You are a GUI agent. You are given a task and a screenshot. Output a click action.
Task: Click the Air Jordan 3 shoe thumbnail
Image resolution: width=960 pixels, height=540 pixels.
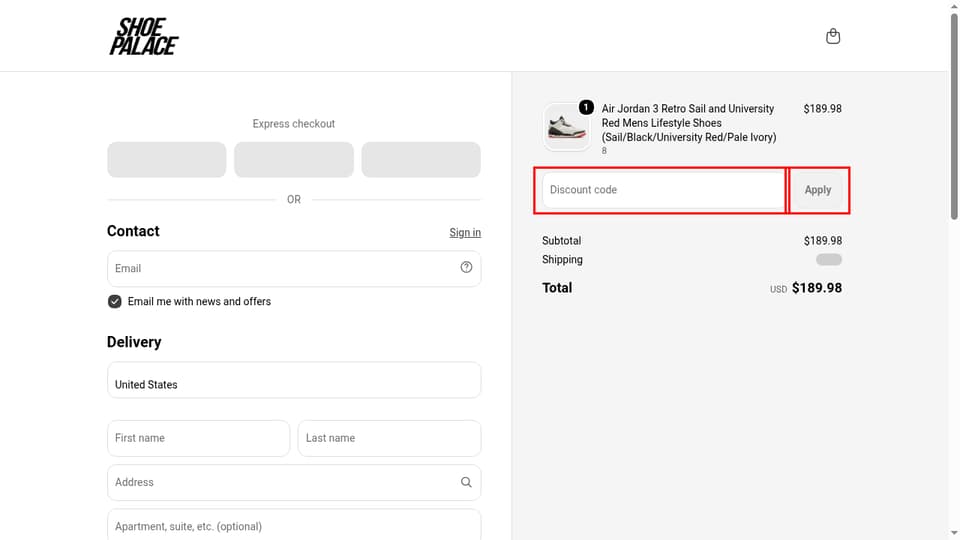pos(566,127)
